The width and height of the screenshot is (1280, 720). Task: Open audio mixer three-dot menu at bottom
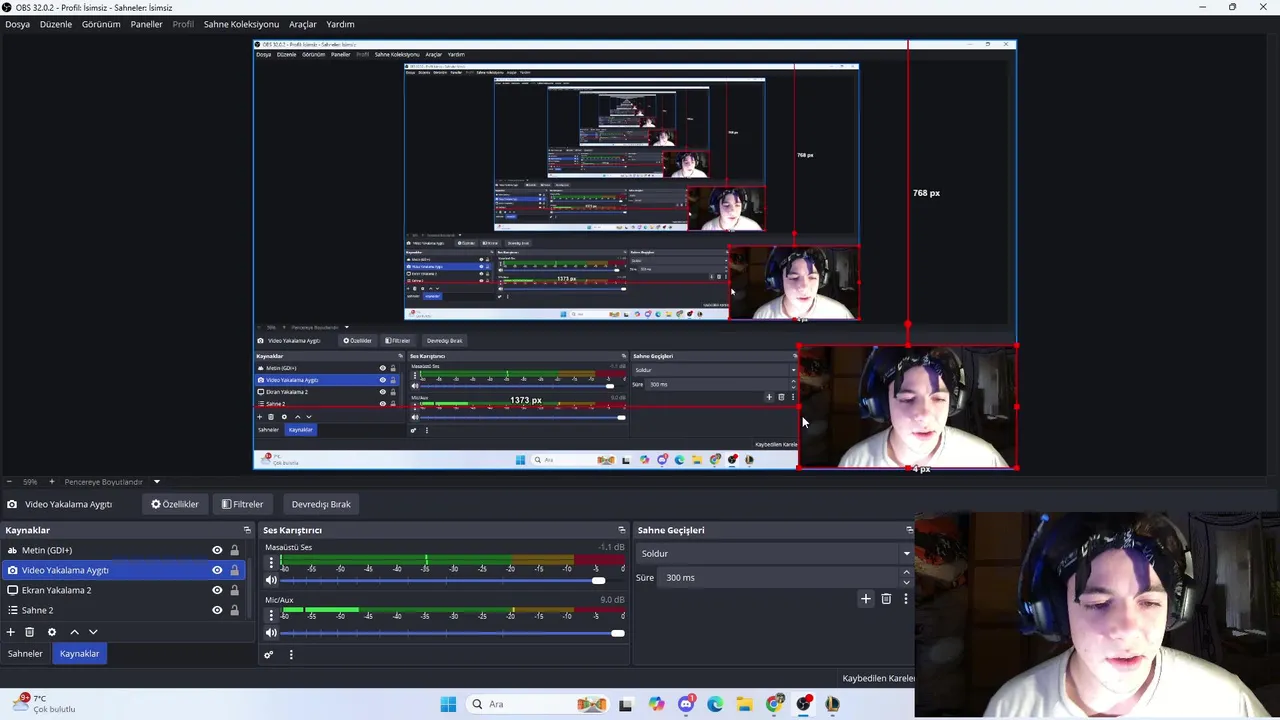pos(291,655)
